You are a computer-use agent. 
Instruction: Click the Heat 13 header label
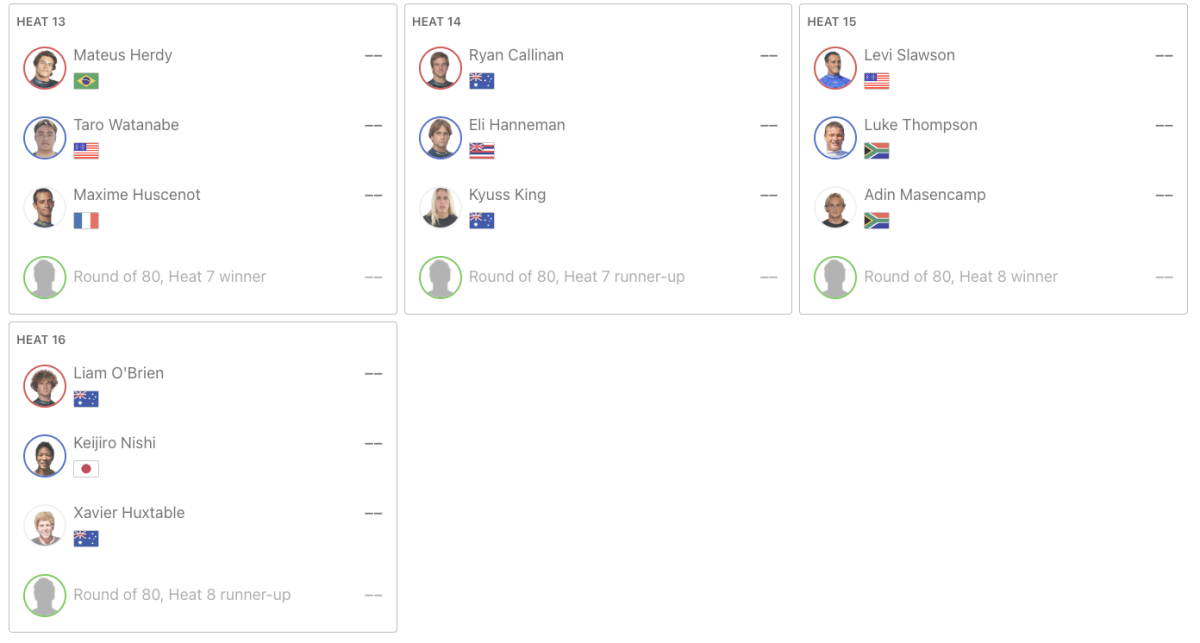tap(41, 22)
